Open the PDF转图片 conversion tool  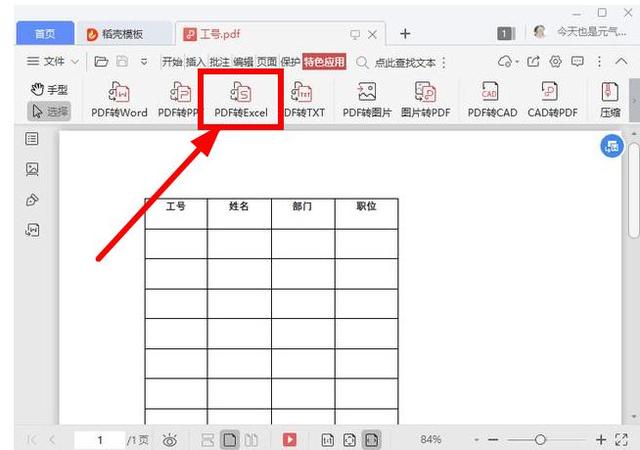[367, 100]
